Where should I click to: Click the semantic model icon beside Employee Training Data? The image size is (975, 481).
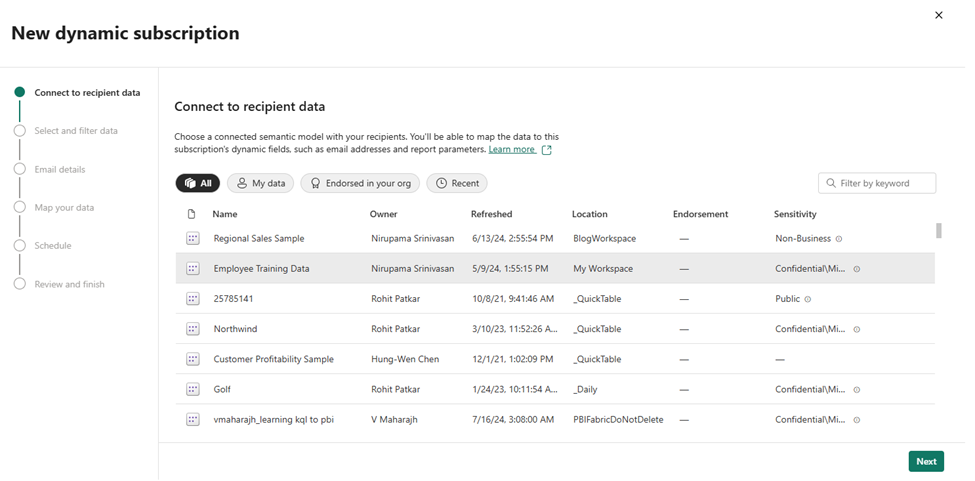[193, 269]
